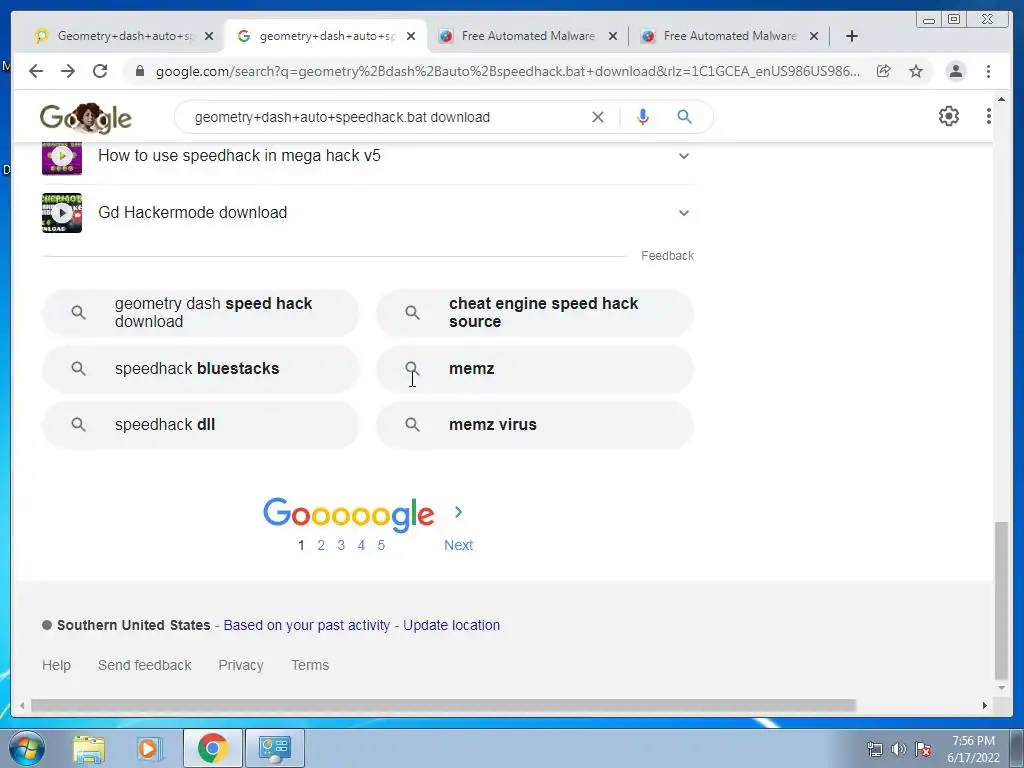Open the Help footer link
The height and width of the screenshot is (768, 1024).
56,665
